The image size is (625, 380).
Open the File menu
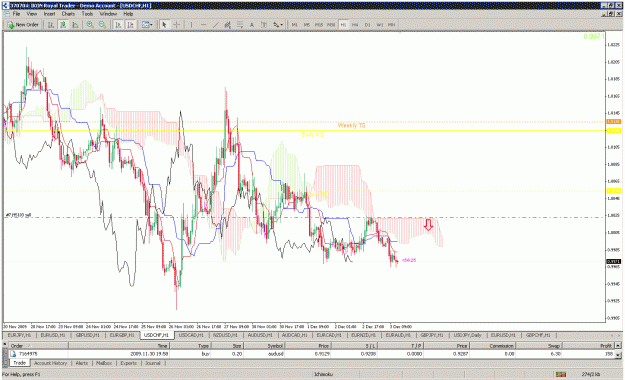click(x=16, y=14)
